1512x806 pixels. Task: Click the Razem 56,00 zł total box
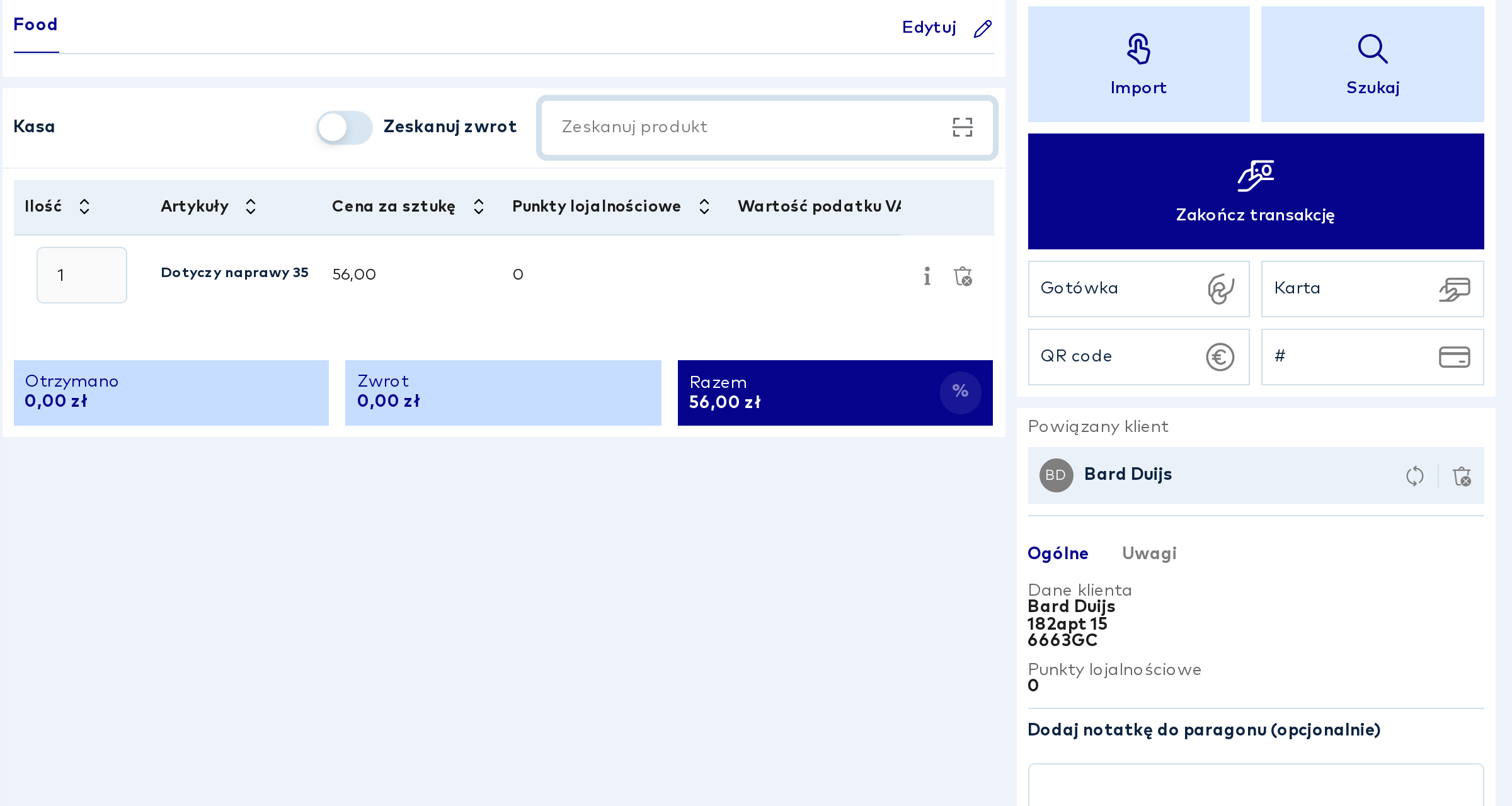[x=835, y=393]
